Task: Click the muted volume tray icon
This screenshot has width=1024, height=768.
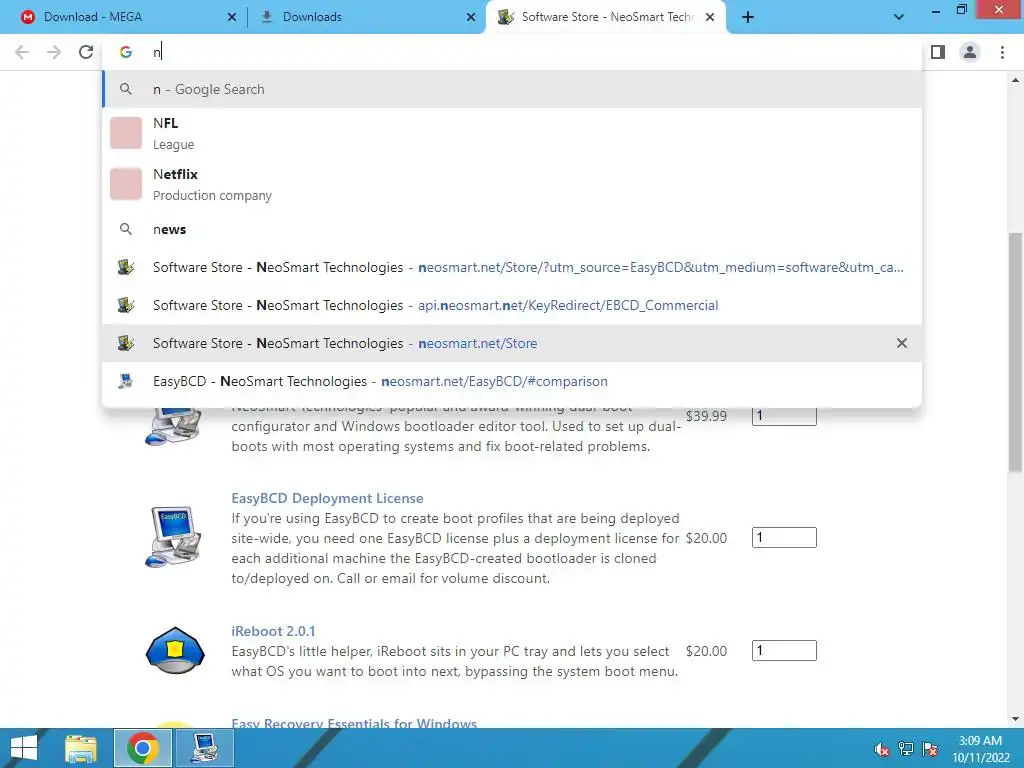Action: click(881, 749)
